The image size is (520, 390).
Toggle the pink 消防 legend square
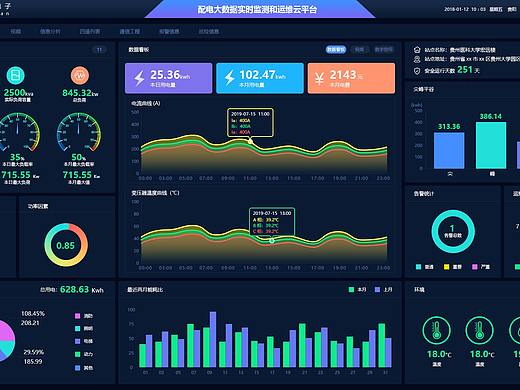tap(78, 316)
